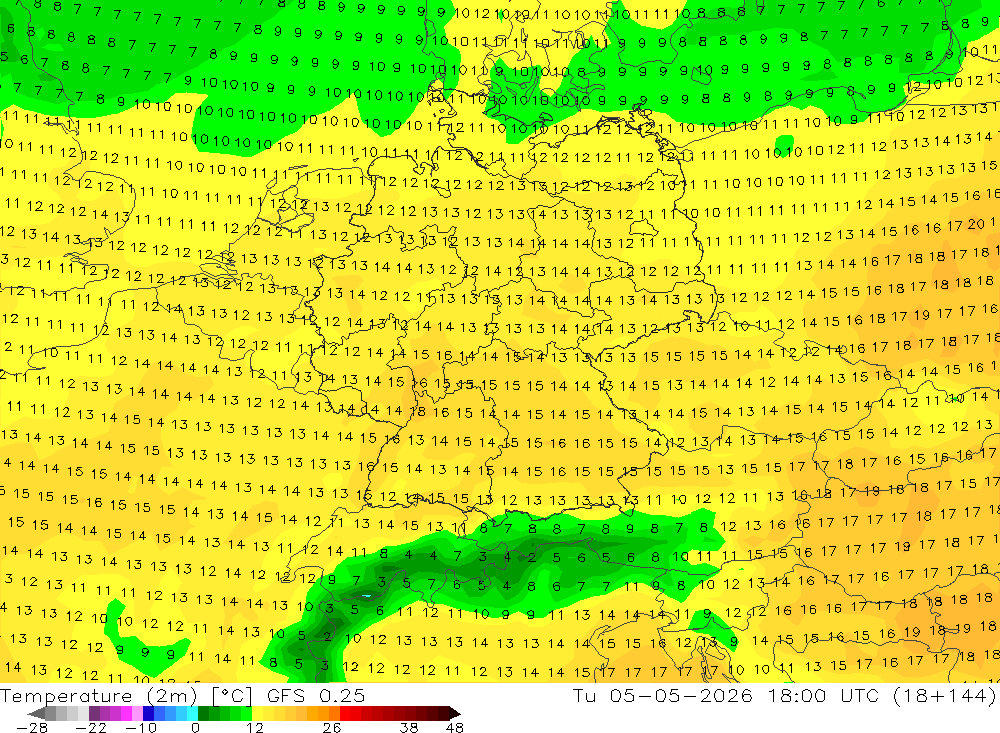
Task: Click the '-22' legend label
Action: click(91, 727)
